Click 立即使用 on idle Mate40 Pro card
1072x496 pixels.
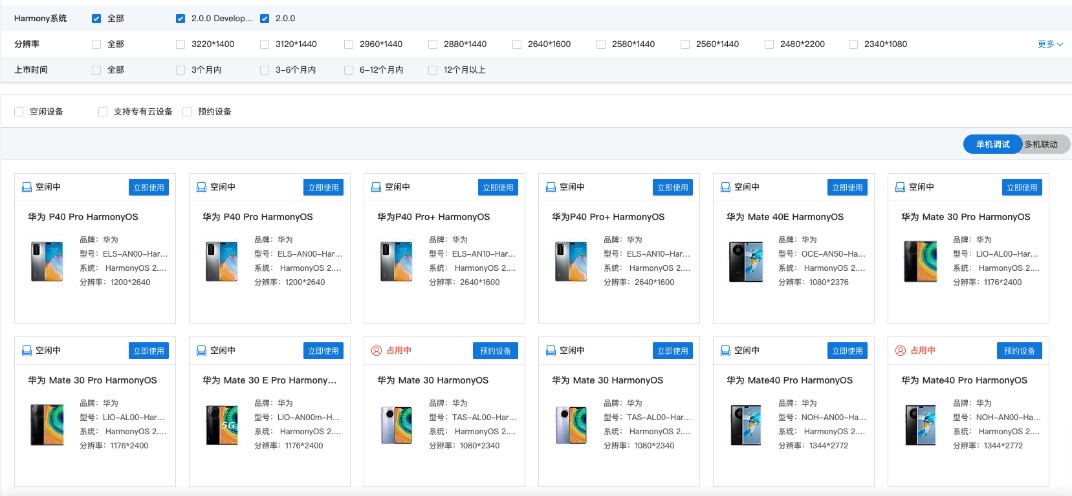click(847, 351)
